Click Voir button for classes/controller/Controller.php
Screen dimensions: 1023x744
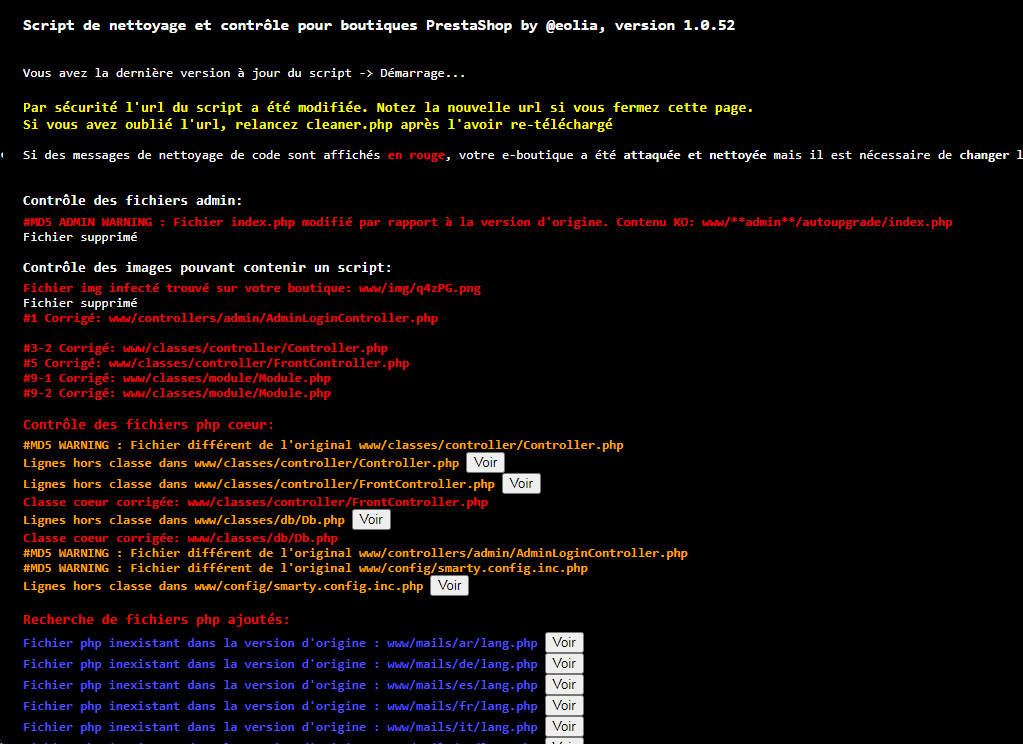485,463
